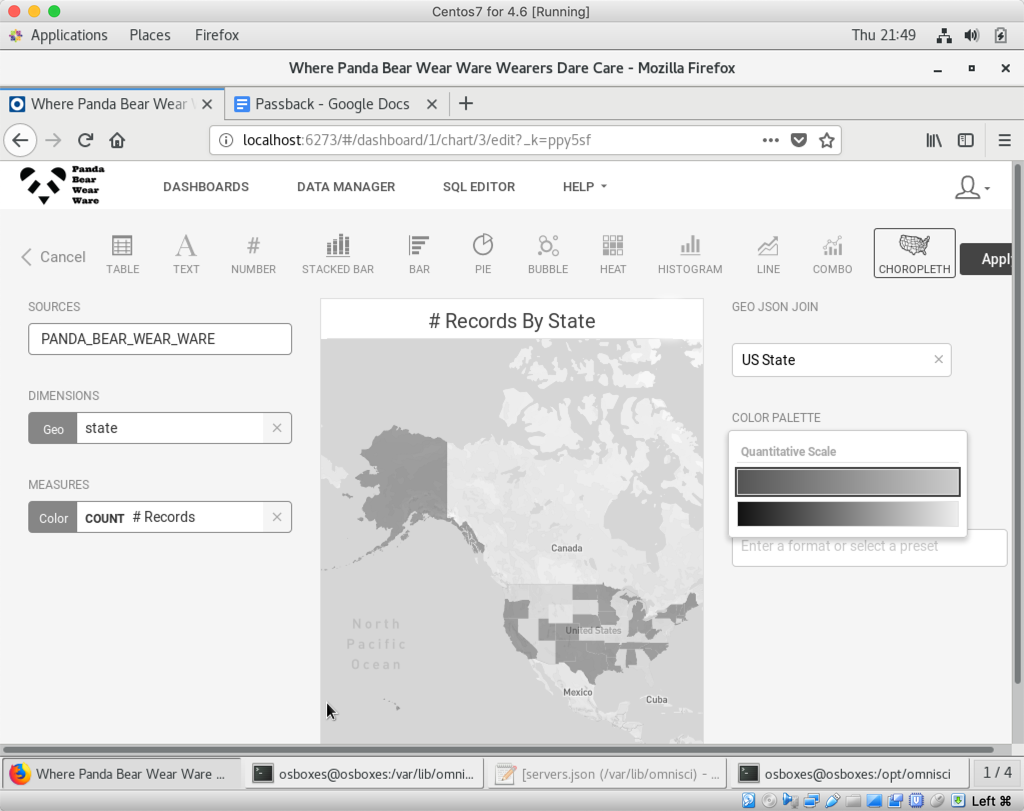
Task: Pick the Heat chart type icon
Action: [x=613, y=254]
